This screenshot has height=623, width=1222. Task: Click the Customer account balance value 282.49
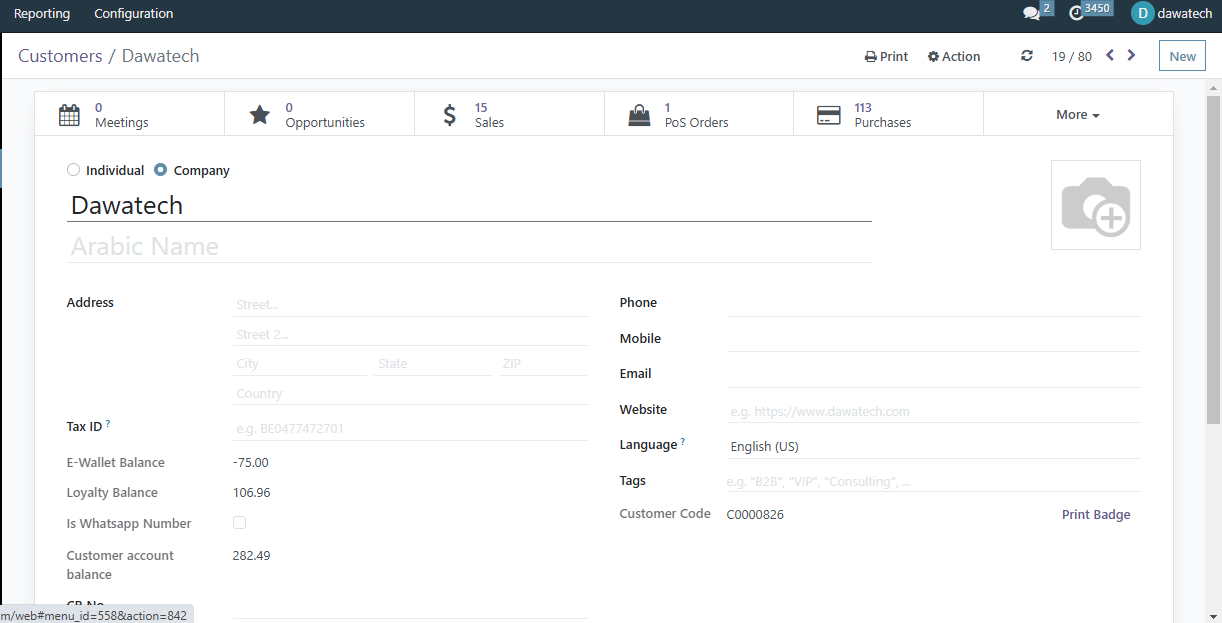[x=251, y=556]
